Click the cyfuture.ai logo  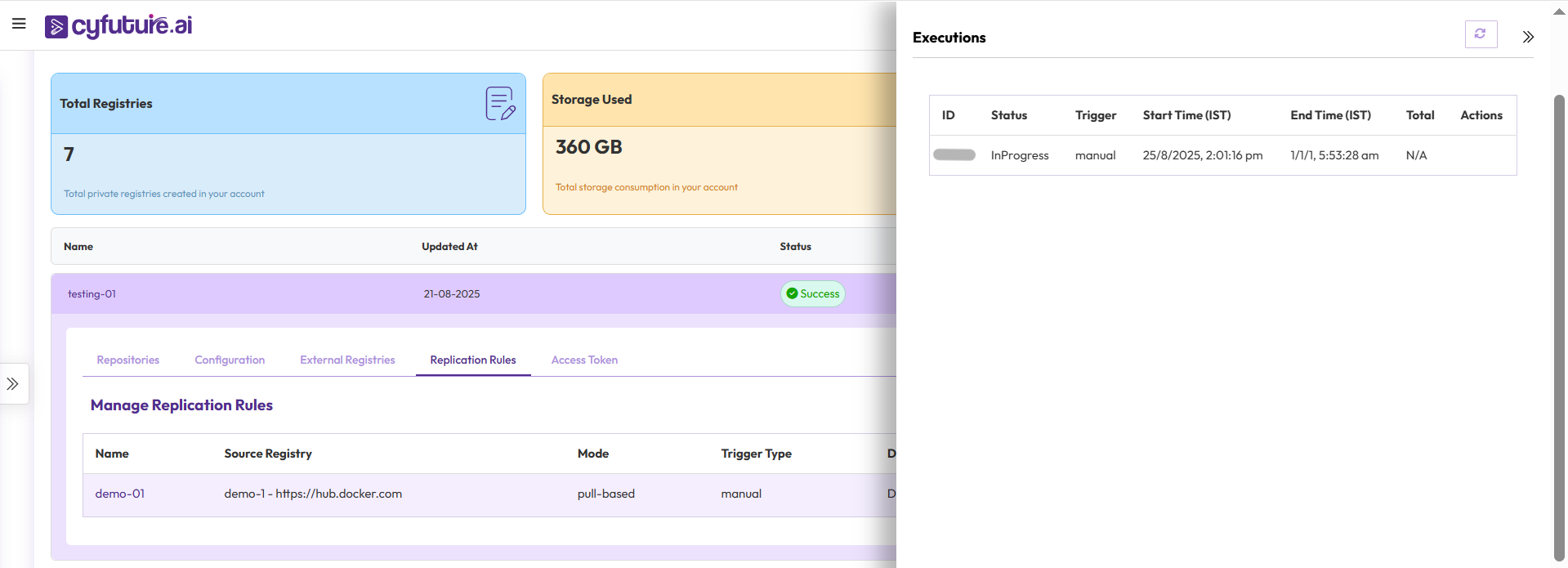118,26
